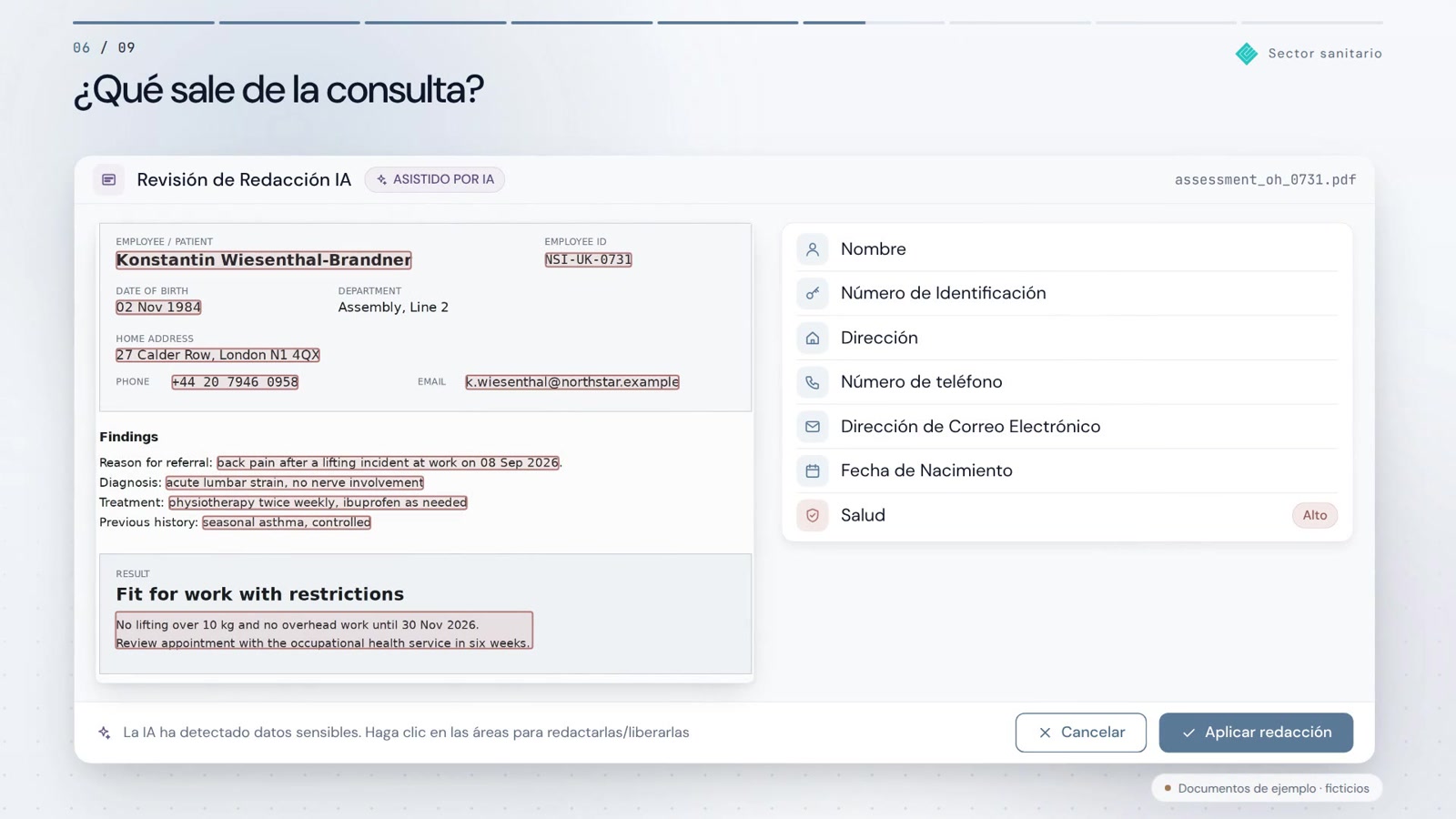Toggle redaction on phone +44 20 7946 0958
Viewport: 1456px width, 819px height.
click(235, 382)
